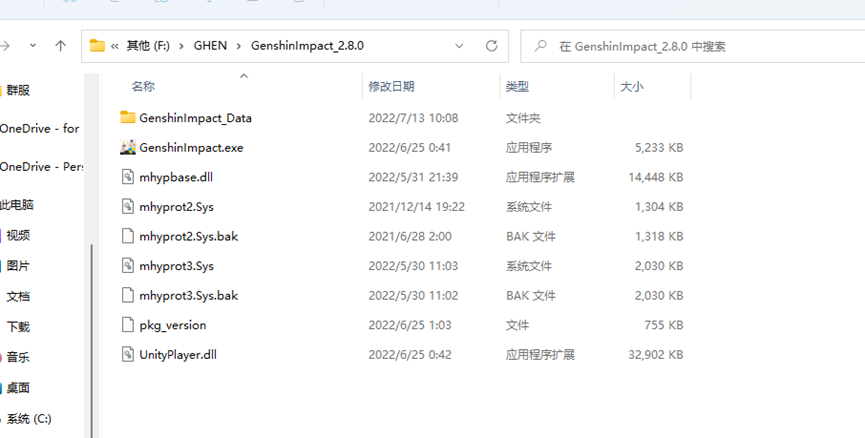Select the pkg_version file name
Image resolution: width=865 pixels, height=438 pixels.
173,325
